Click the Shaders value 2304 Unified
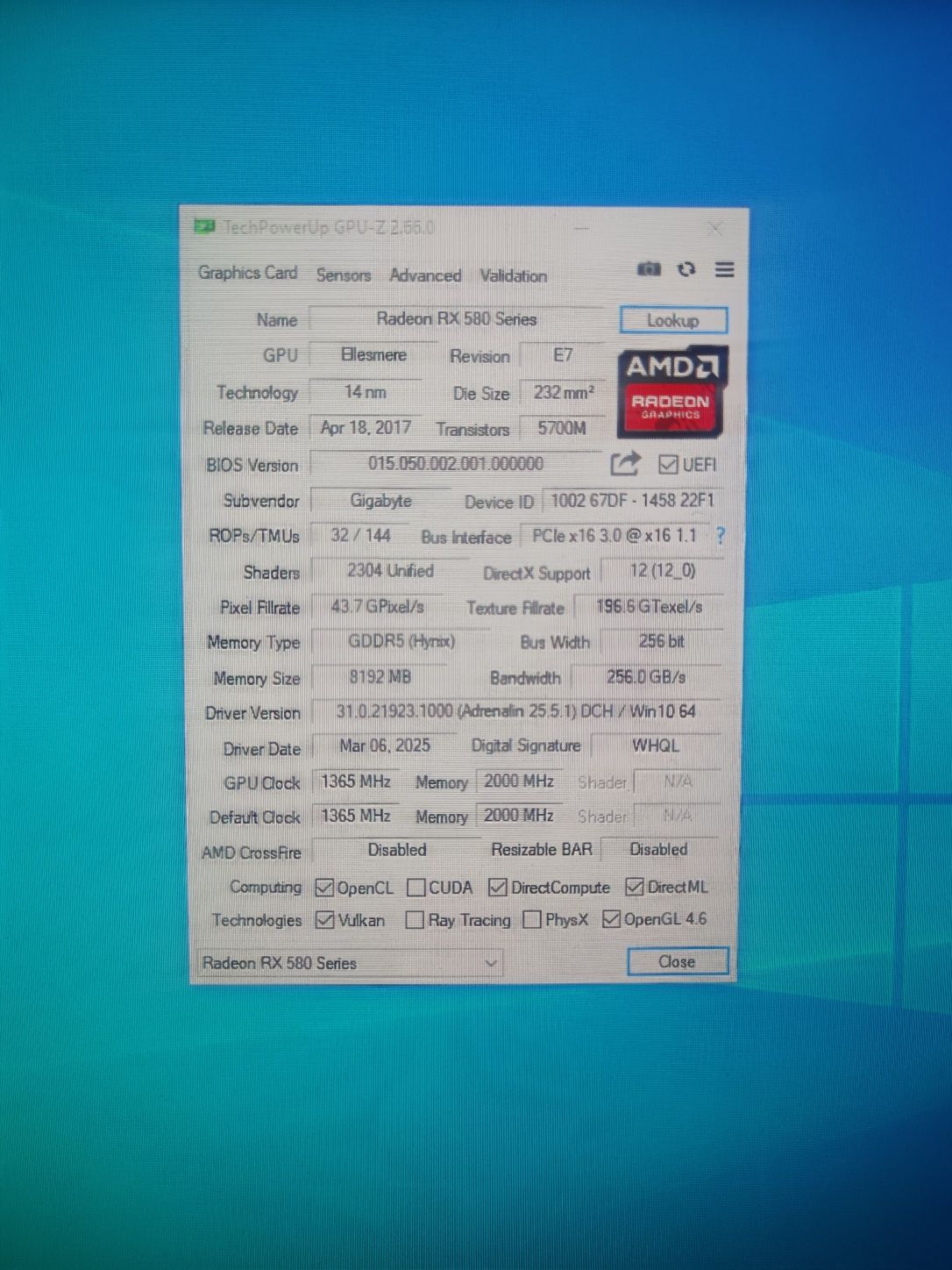 pyautogui.click(x=390, y=571)
